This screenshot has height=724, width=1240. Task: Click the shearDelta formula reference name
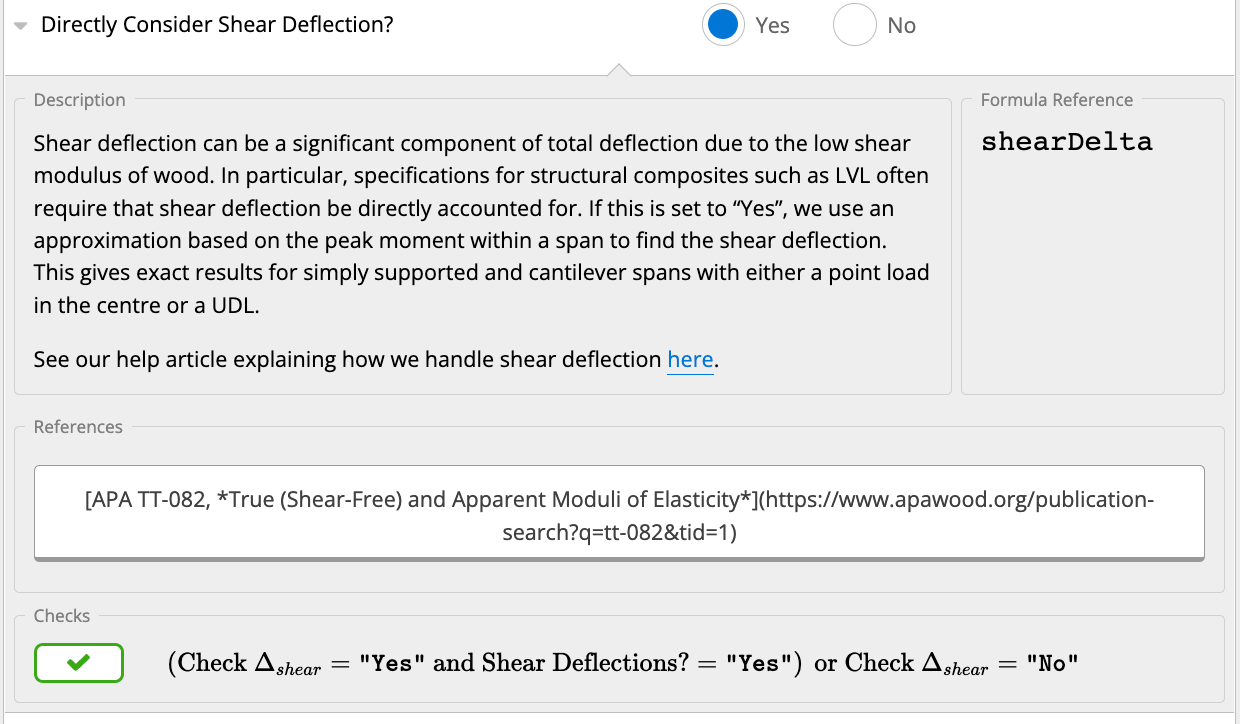1067,142
